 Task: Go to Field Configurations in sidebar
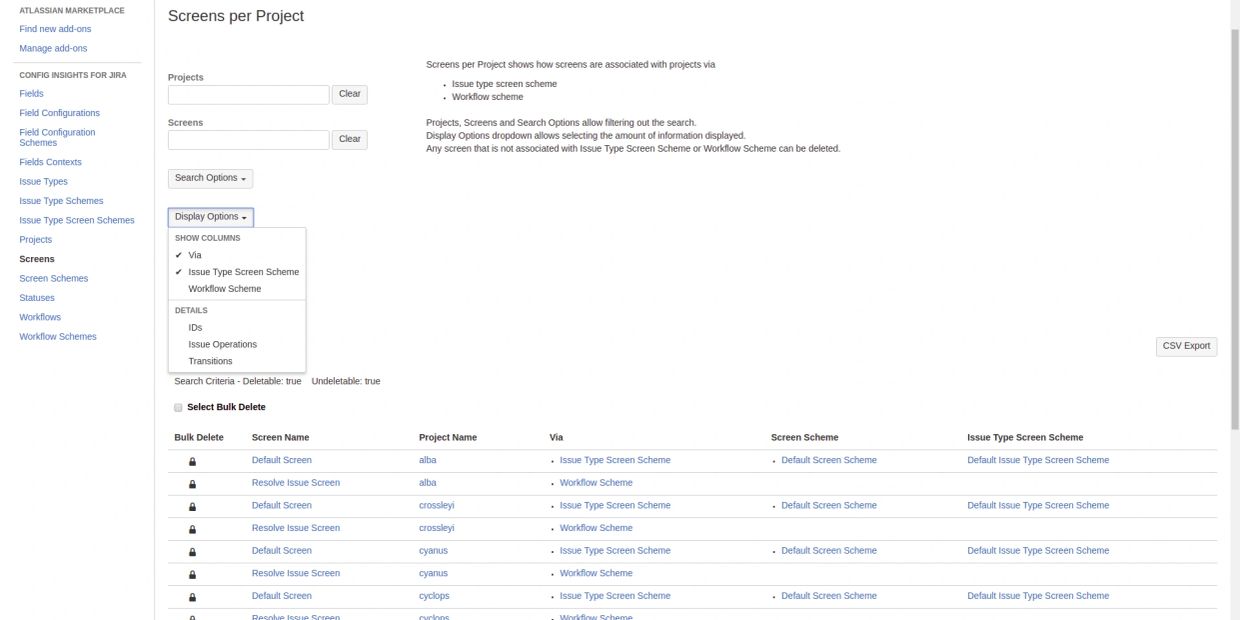[x=59, y=113]
